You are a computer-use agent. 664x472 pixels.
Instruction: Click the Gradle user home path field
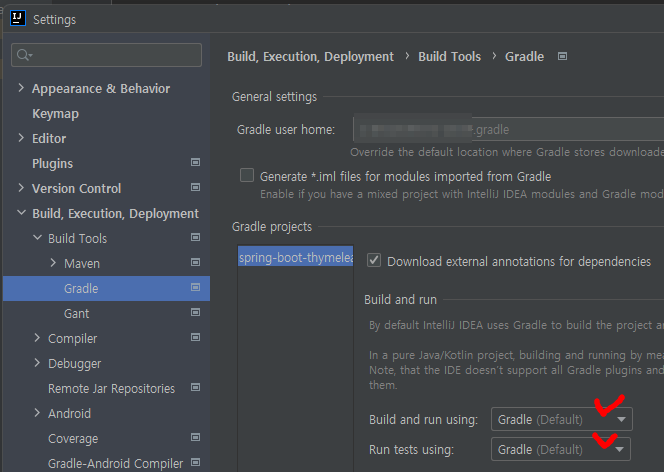pyautogui.click(x=508, y=129)
